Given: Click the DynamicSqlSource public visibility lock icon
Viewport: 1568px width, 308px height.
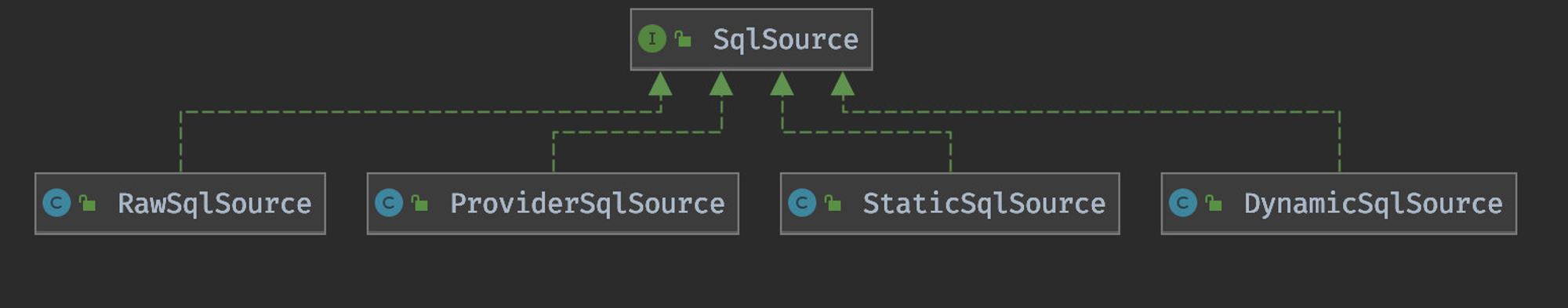Looking at the screenshot, I should 1214,204.
